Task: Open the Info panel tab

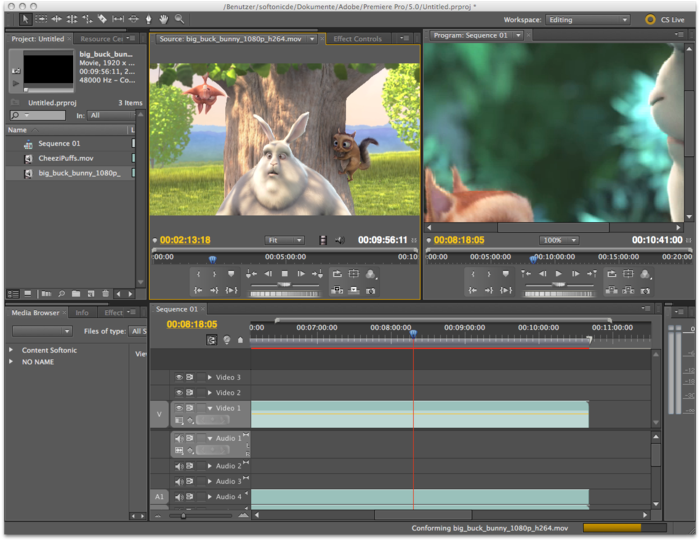Action: click(82, 312)
